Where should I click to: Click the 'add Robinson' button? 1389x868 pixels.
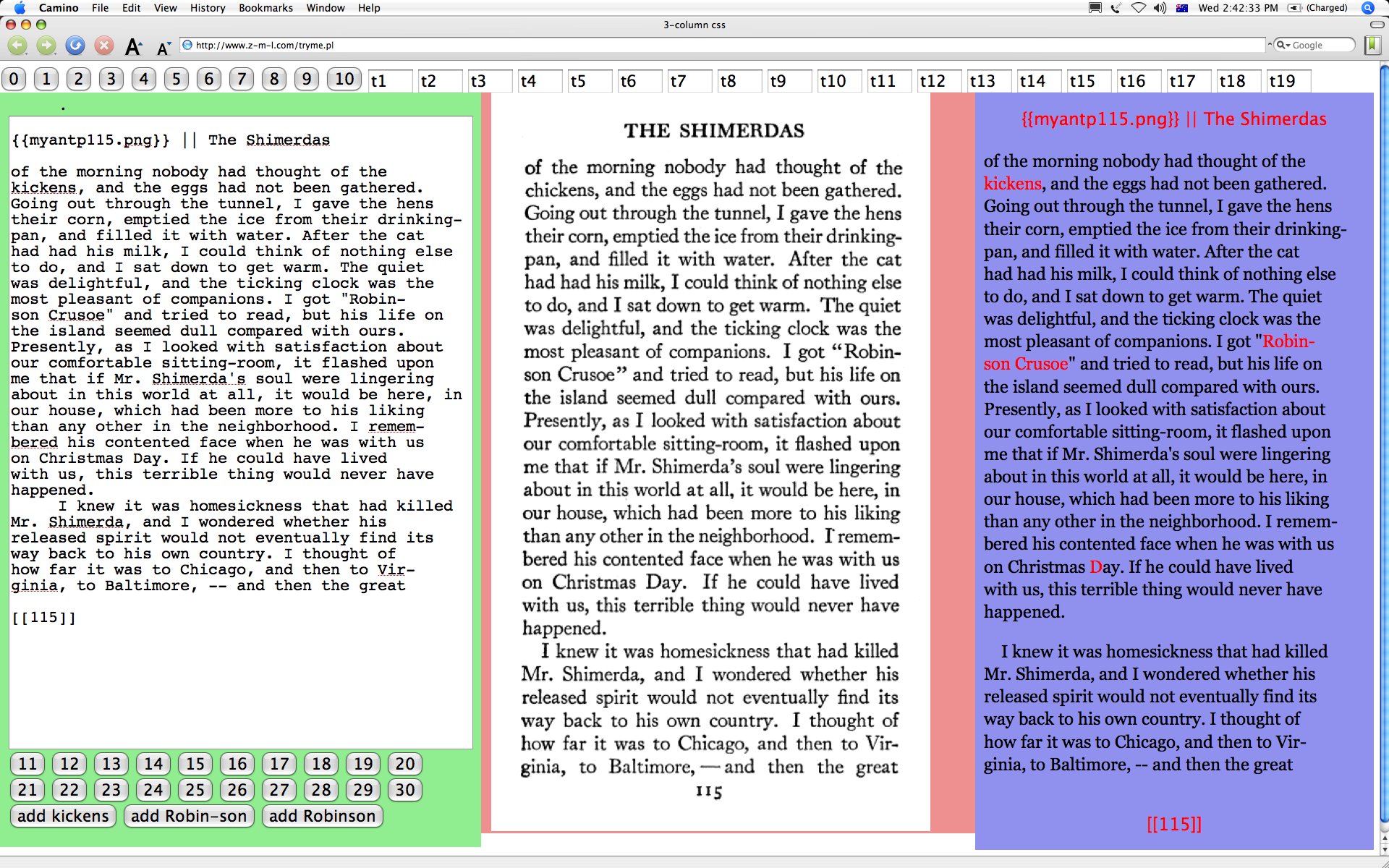tap(322, 816)
